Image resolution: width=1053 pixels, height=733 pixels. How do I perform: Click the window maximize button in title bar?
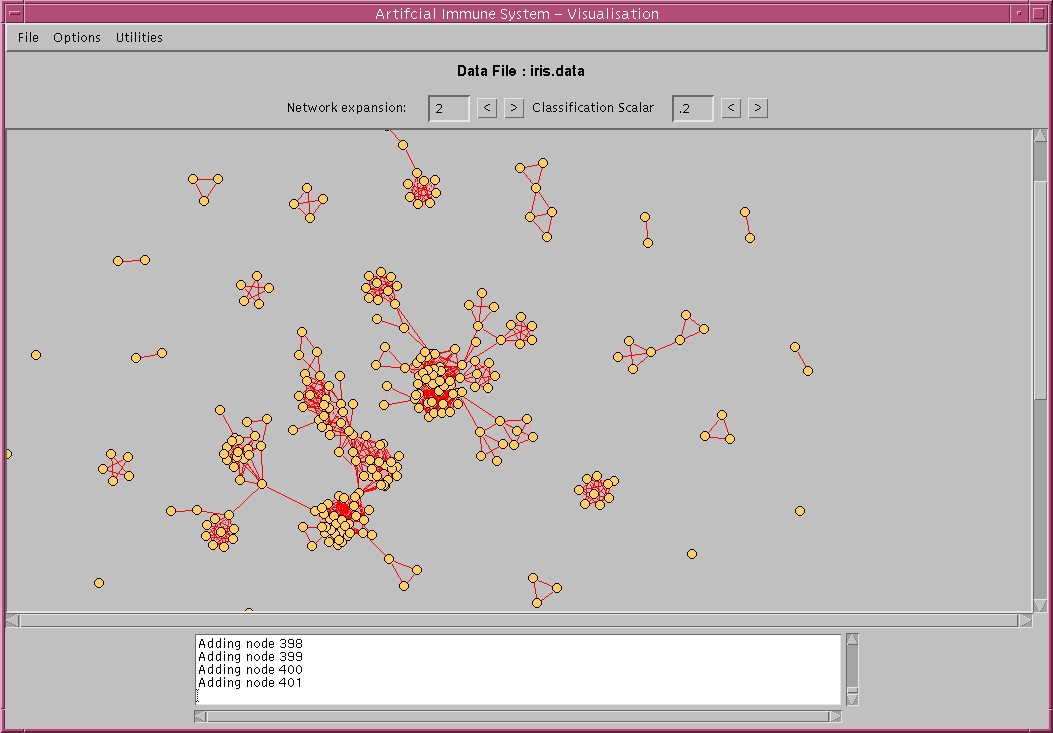(x=1038, y=12)
